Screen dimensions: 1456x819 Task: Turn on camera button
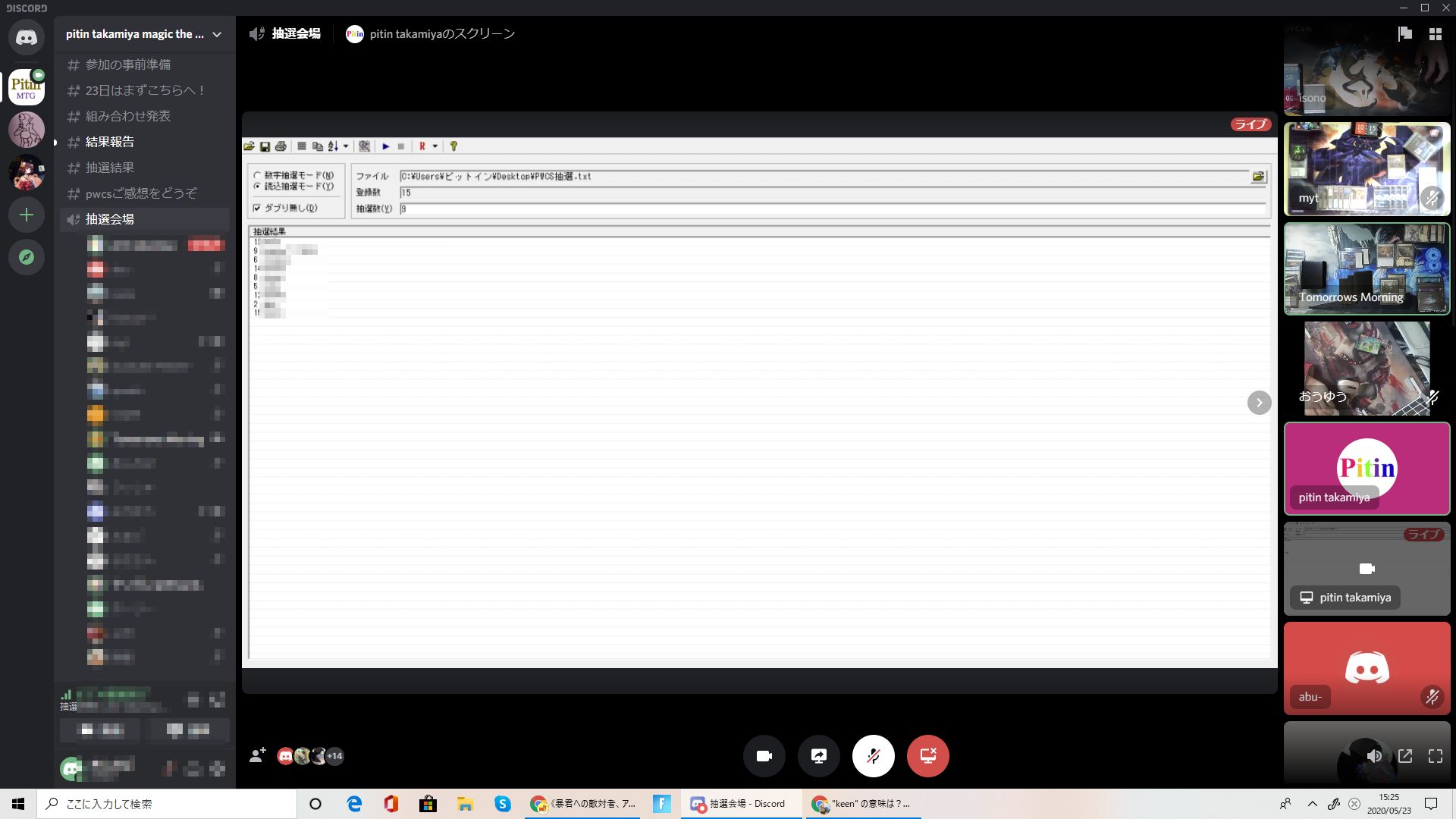764,756
